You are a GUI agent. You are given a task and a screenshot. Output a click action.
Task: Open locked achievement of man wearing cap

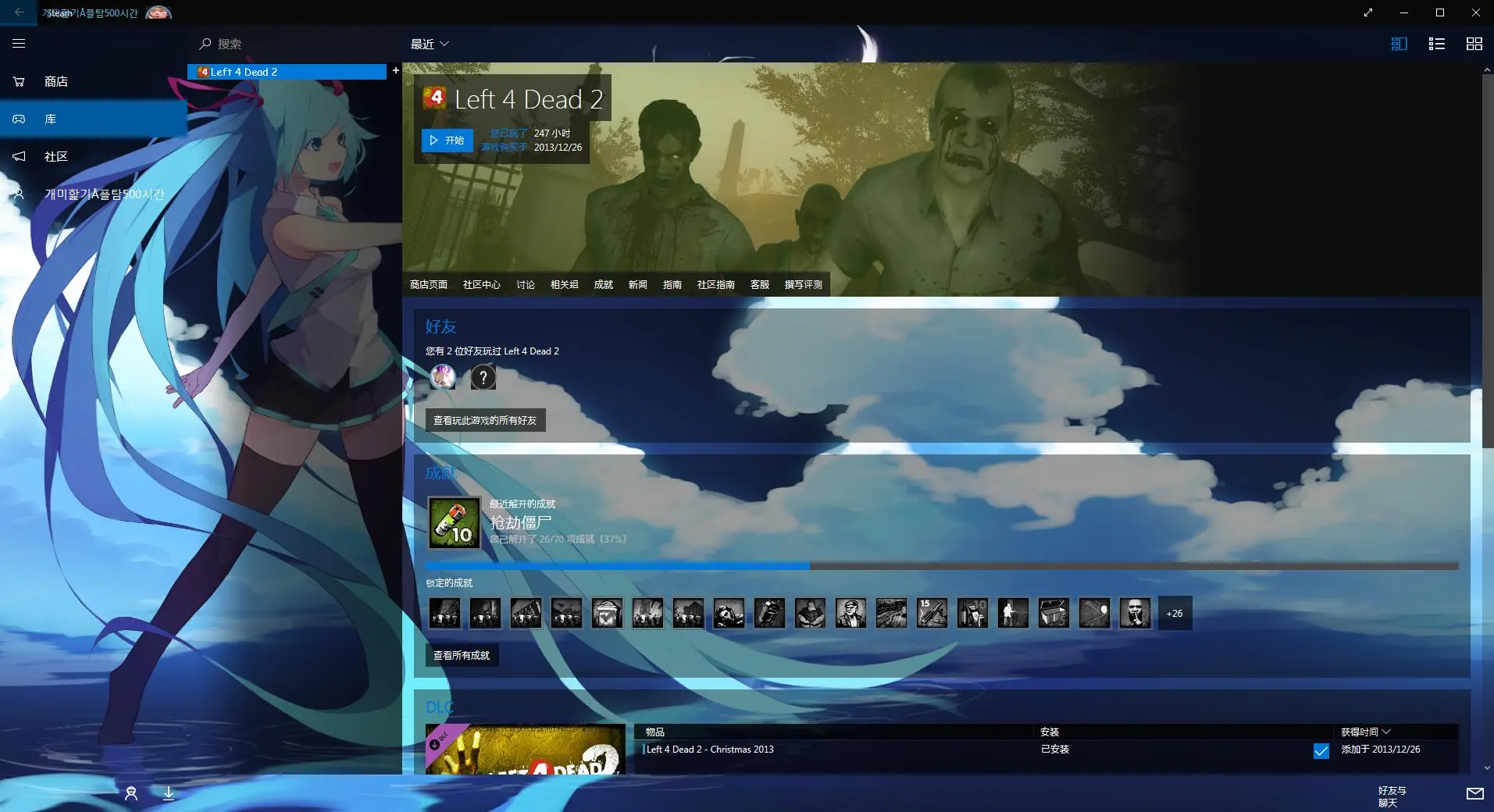(x=850, y=613)
